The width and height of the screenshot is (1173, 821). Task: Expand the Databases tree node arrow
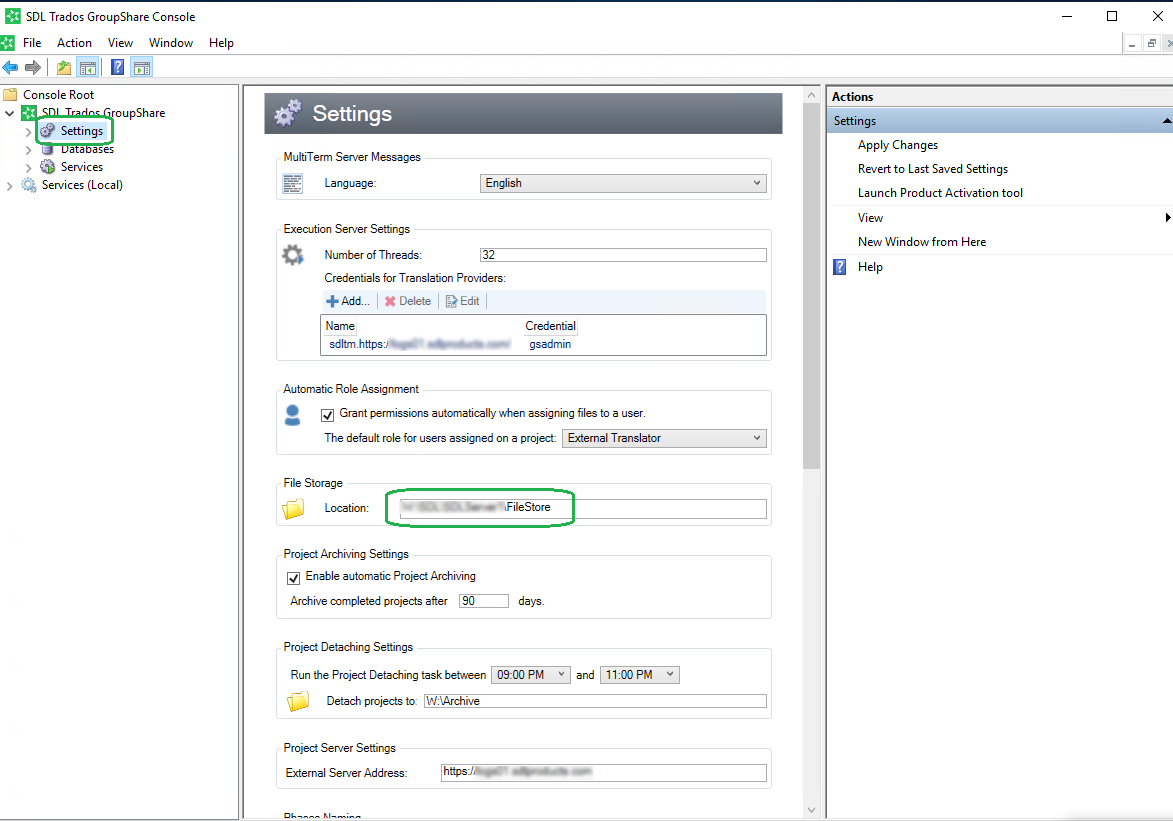(28, 150)
